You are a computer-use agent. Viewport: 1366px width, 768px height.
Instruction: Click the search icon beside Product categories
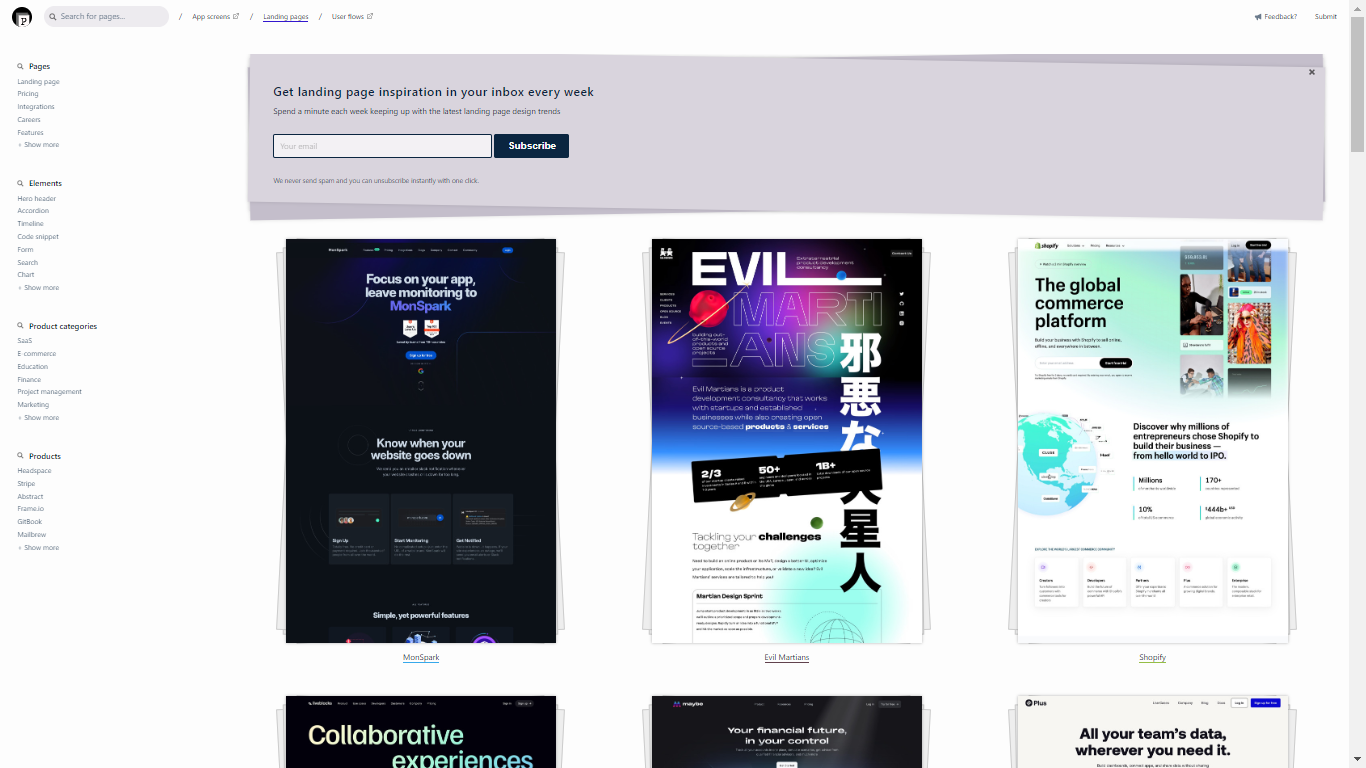(20, 326)
